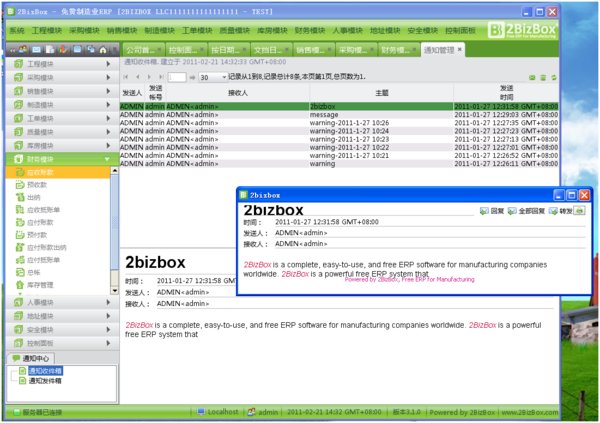Click the page number input field
600x423 pixels.
(x=177, y=77)
